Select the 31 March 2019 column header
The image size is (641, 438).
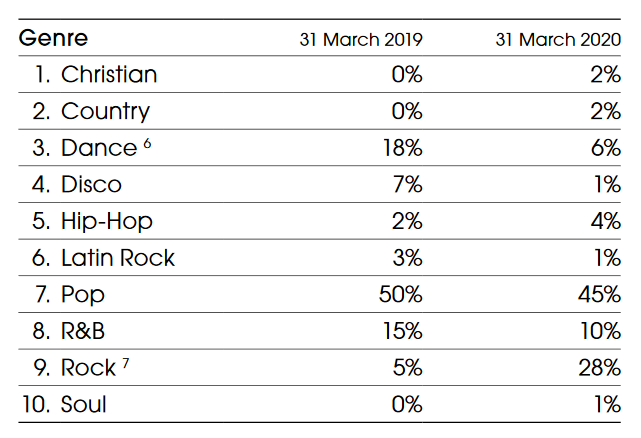pyautogui.click(x=361, y=40)
